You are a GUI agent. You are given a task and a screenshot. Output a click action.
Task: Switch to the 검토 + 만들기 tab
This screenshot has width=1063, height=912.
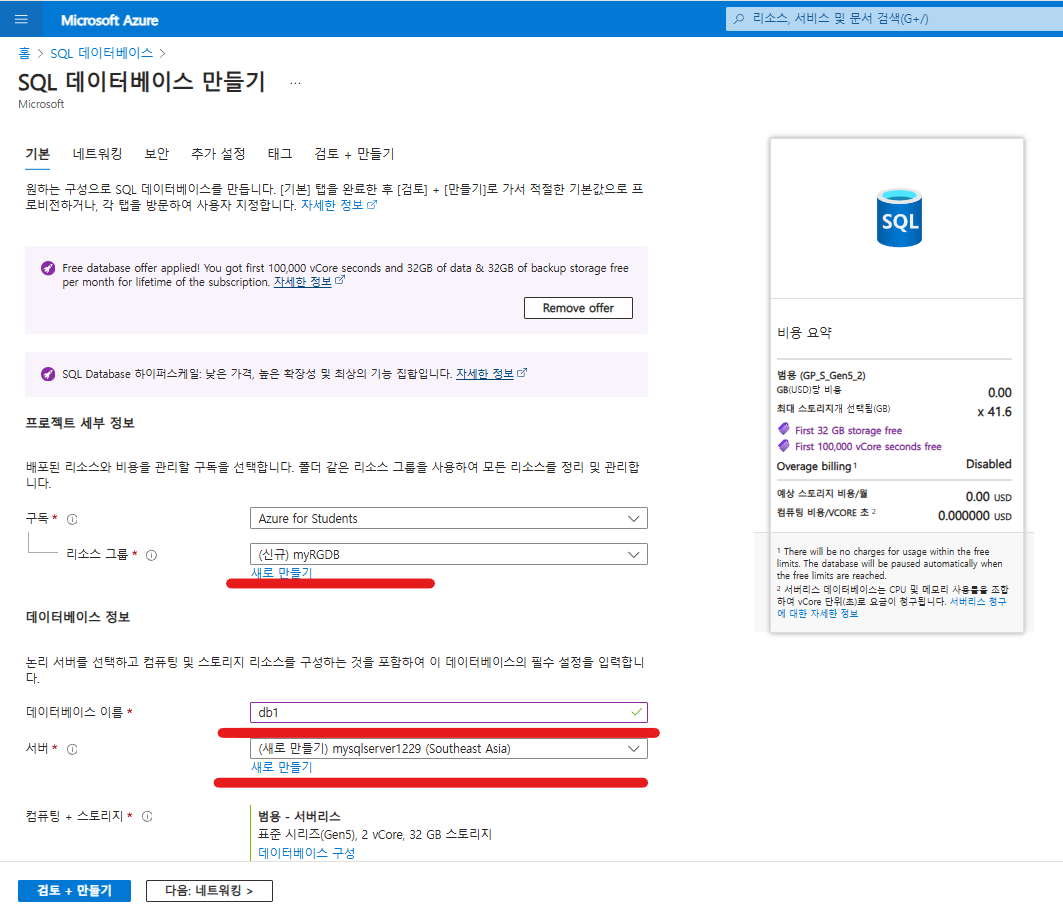point(354,154)
